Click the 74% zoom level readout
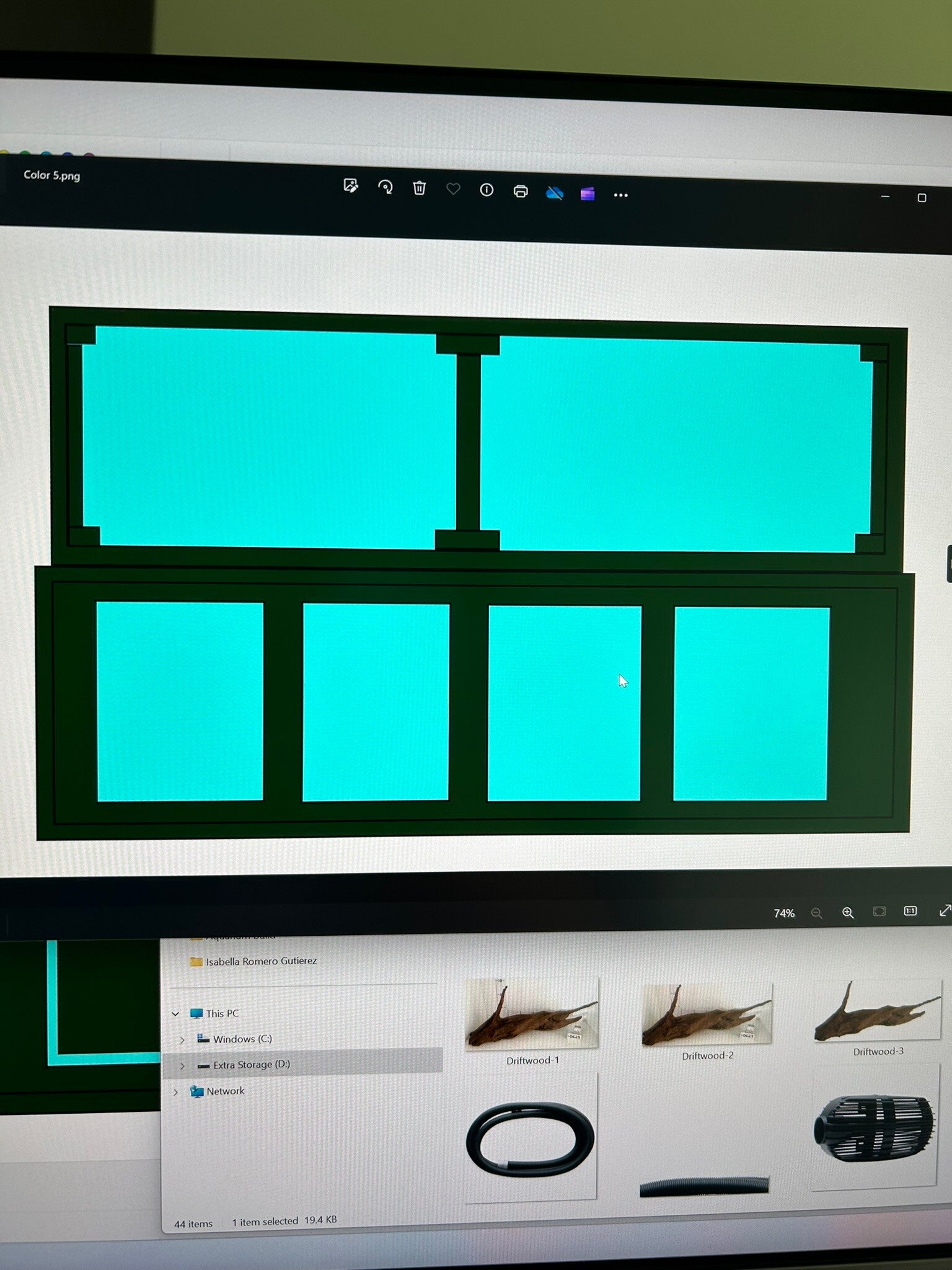Screen dimensions: 952x1270 784,913
